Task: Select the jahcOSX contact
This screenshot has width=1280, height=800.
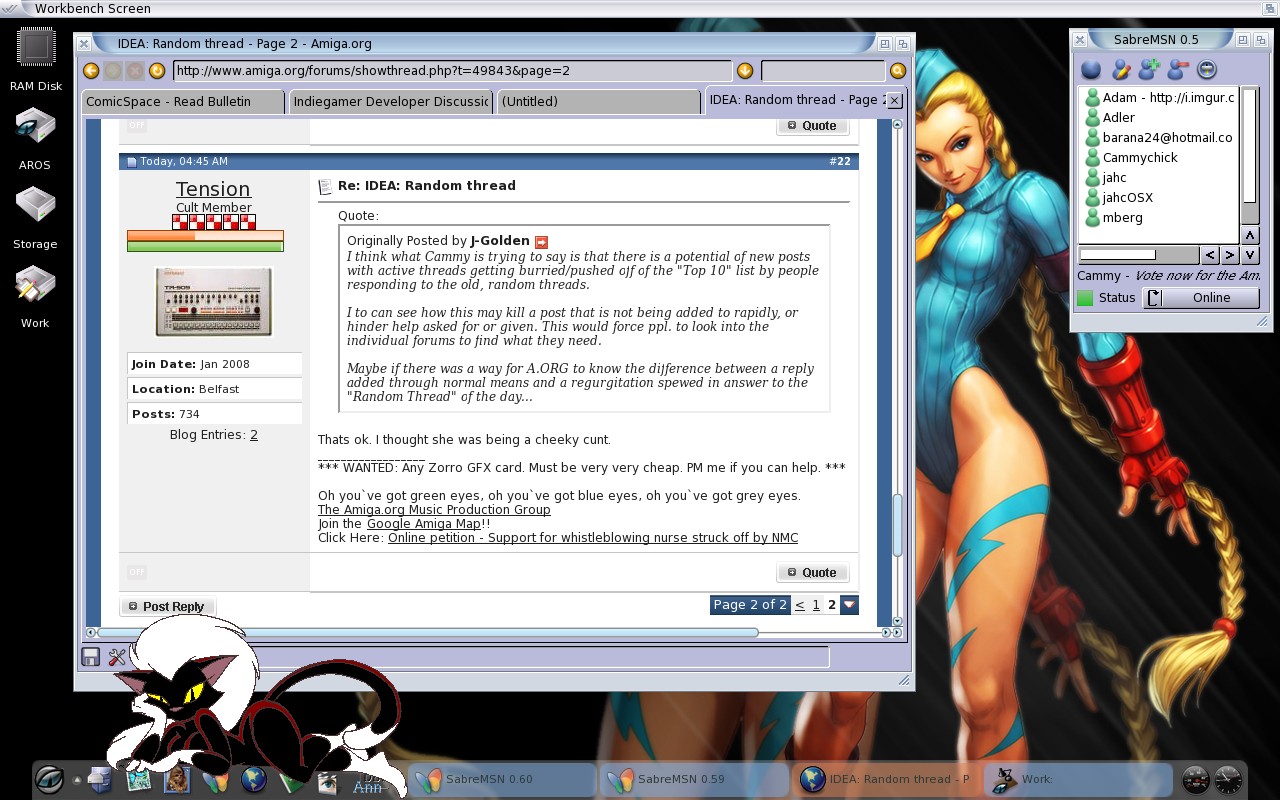Action: point(1159,197)
